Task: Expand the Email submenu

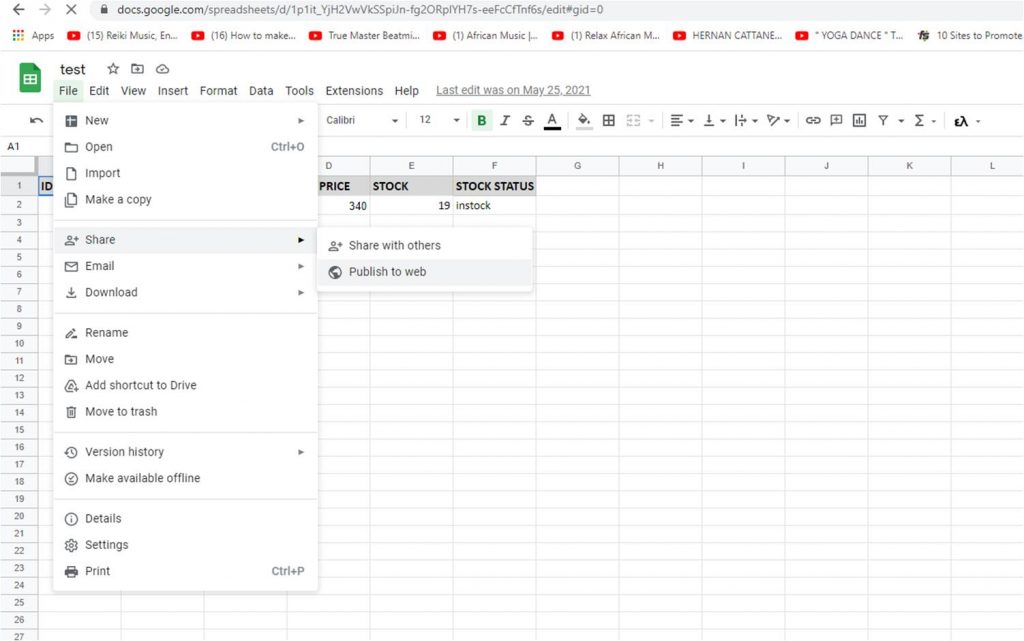Action: (x=185, y=266)
